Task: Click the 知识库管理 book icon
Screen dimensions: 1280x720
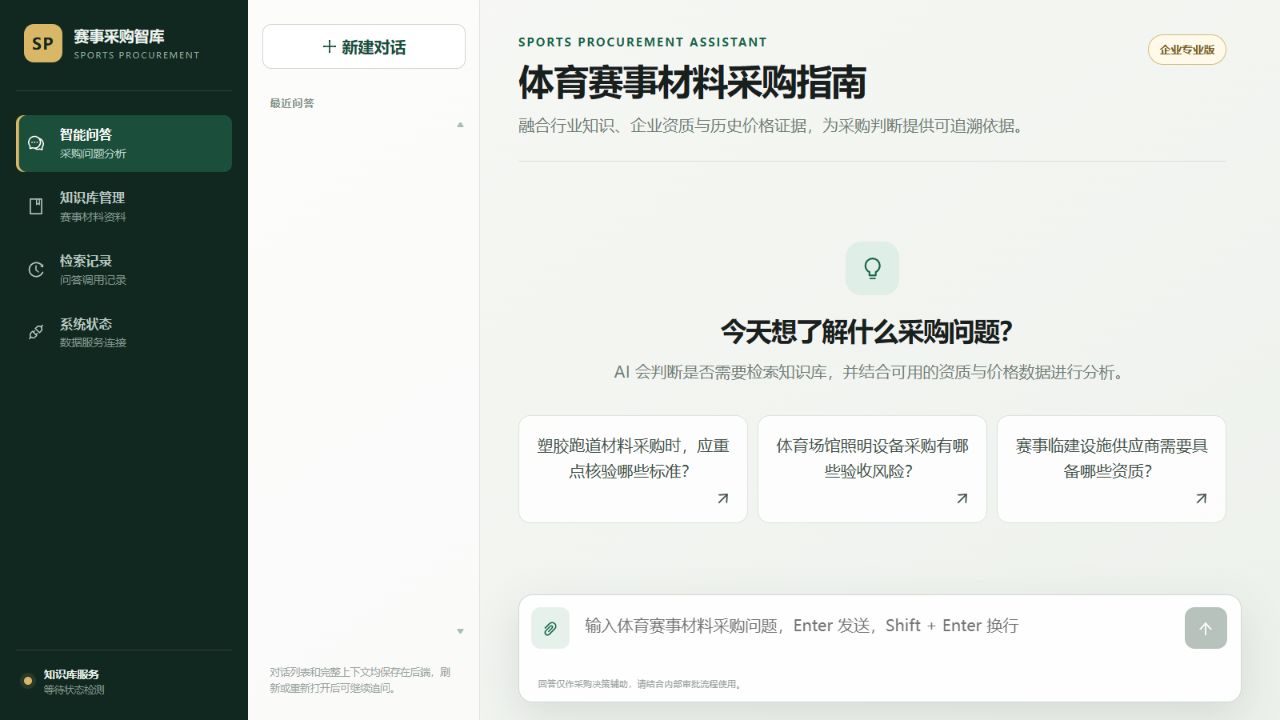Action: [36, 206]
